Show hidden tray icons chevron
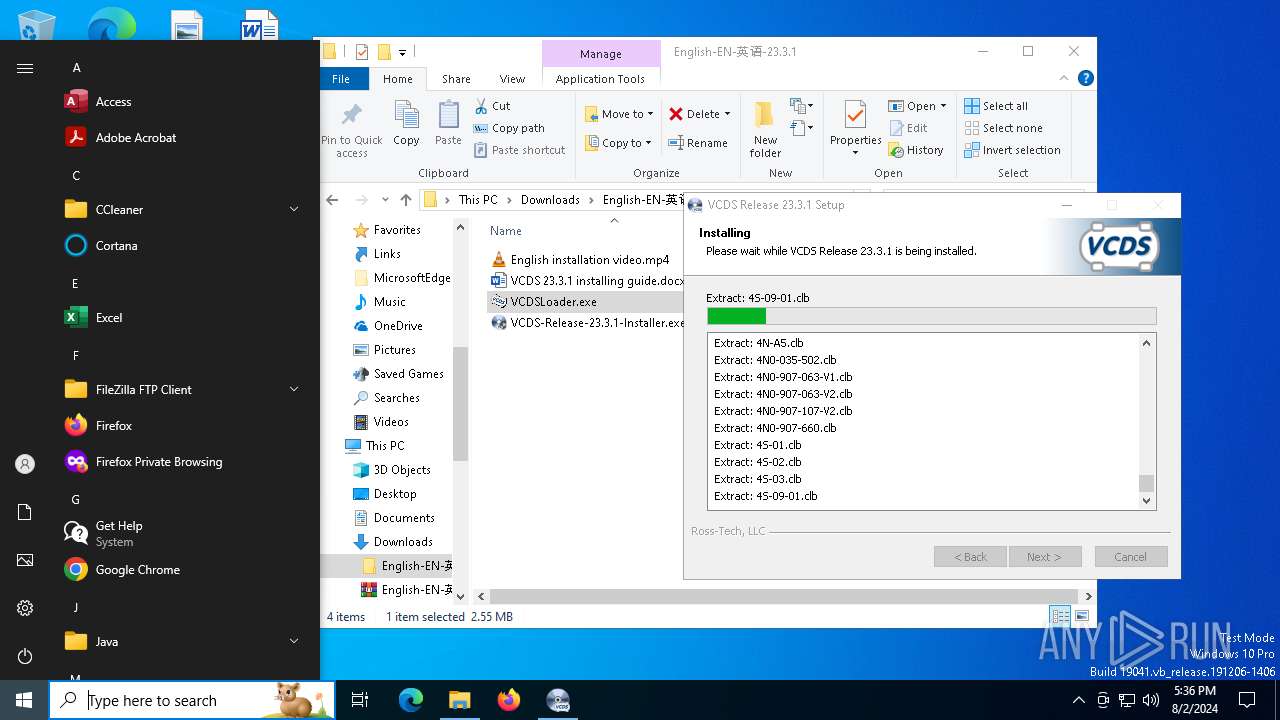Viewport: 1280px width, 720px height. tap(1078, 700)
